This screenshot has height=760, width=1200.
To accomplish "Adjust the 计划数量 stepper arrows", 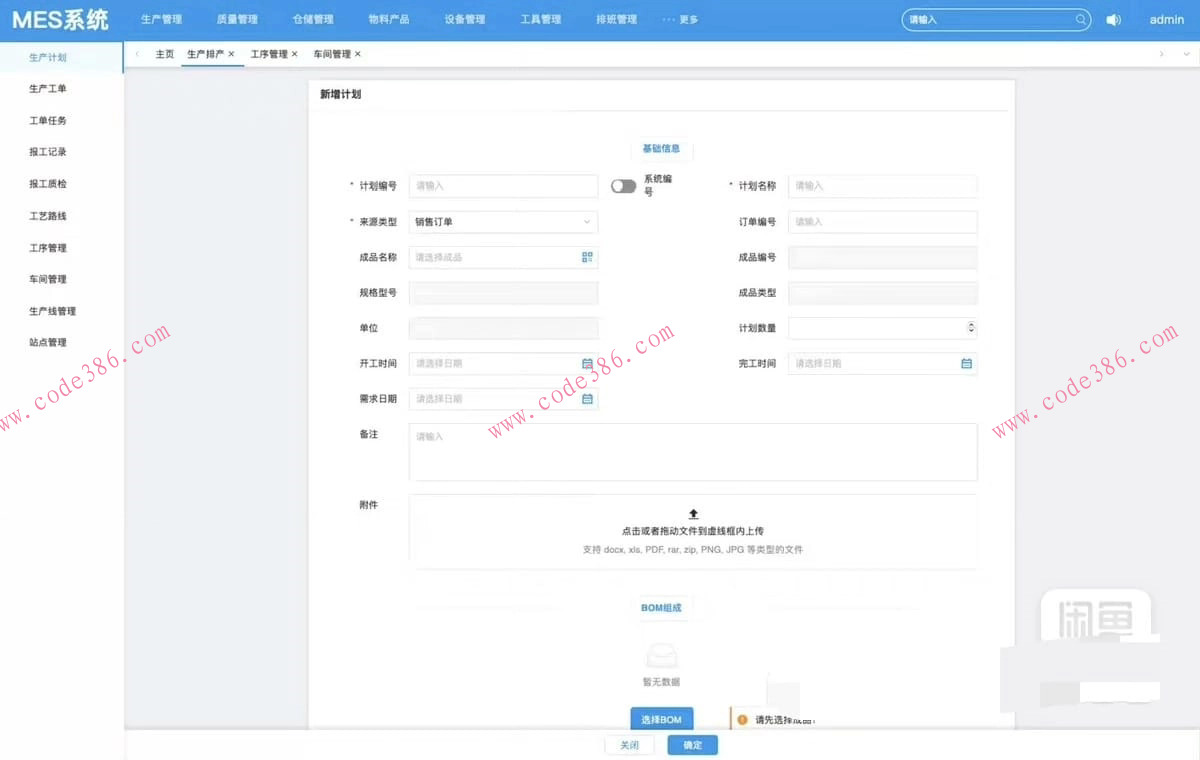I will click(971, 328).
